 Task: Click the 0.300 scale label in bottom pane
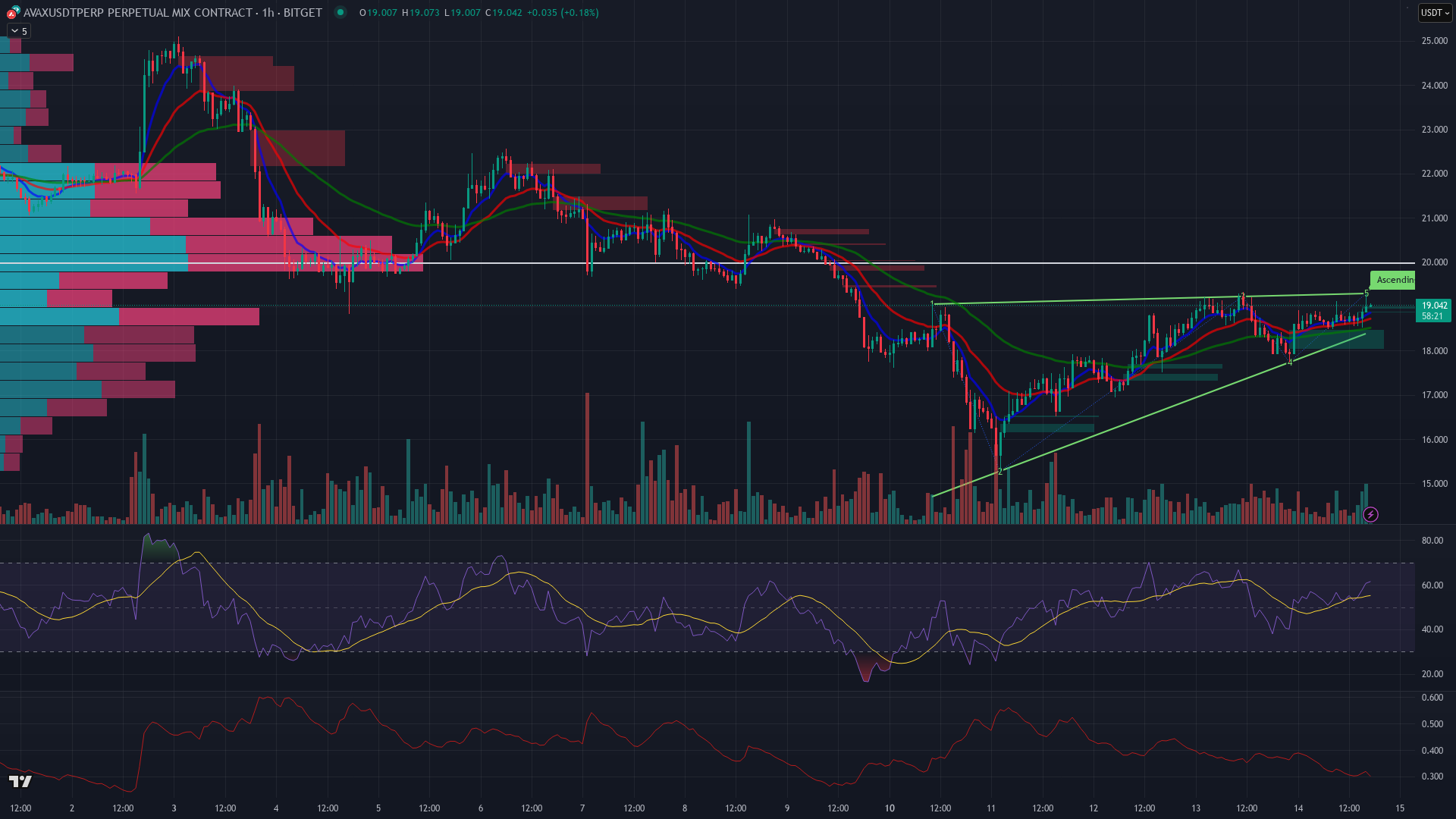1432,777
